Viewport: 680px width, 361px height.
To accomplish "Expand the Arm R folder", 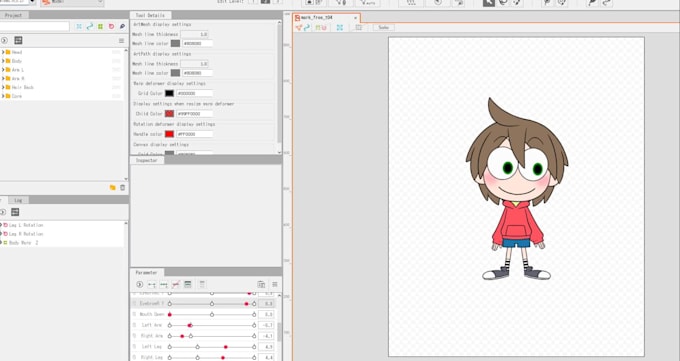I will click(3, 79).
